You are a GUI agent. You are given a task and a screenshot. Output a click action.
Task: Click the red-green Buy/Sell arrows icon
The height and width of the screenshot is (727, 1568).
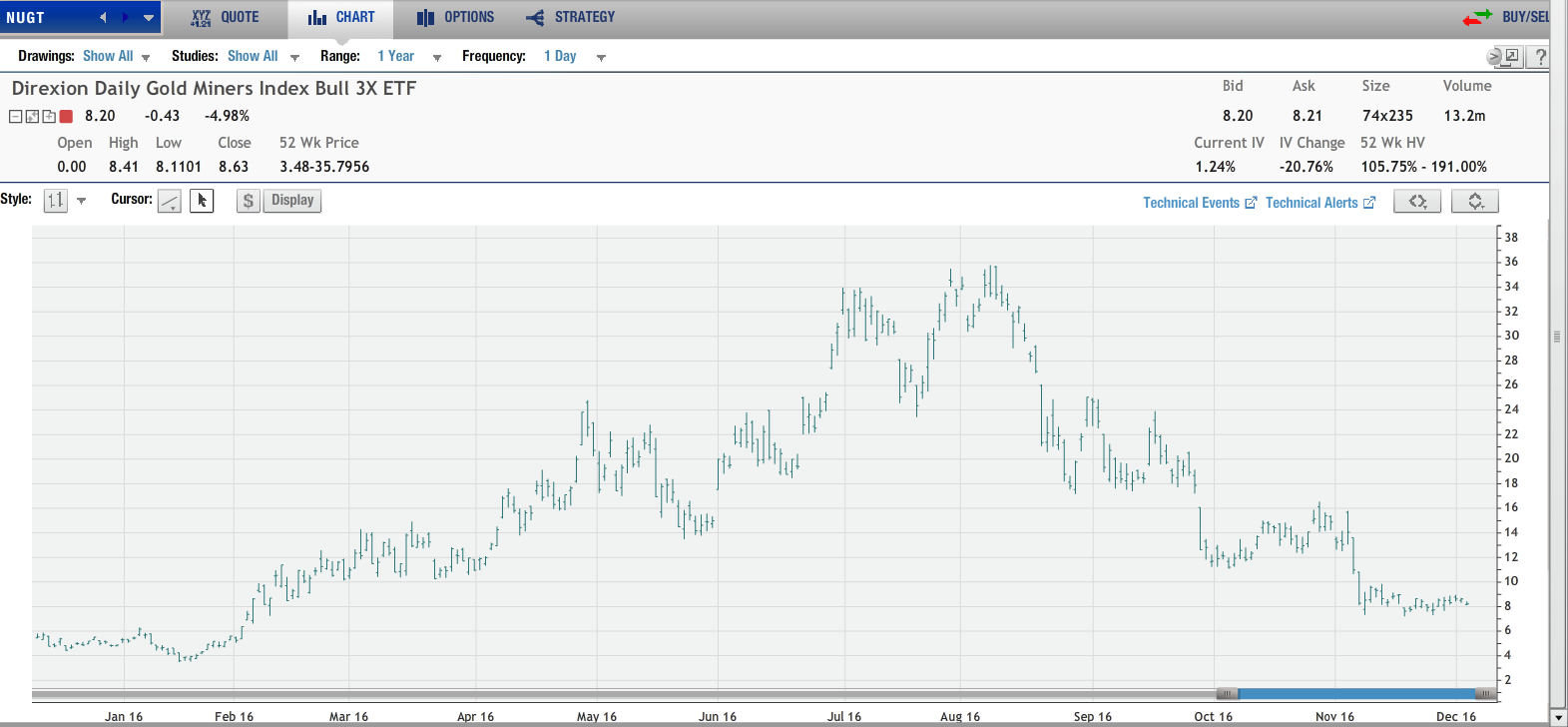(x=1477, y=17)
